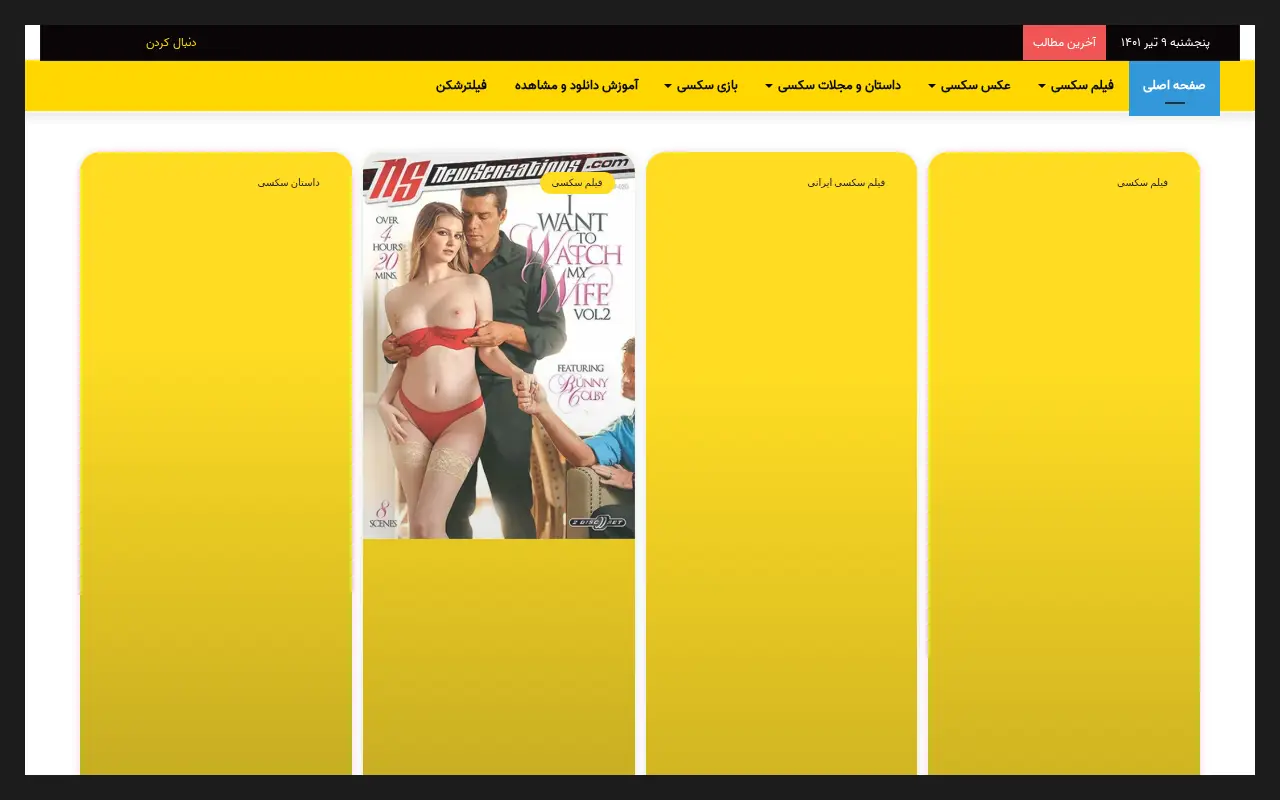Click the caret arrow beside بازی سکسی

[668, 86]
